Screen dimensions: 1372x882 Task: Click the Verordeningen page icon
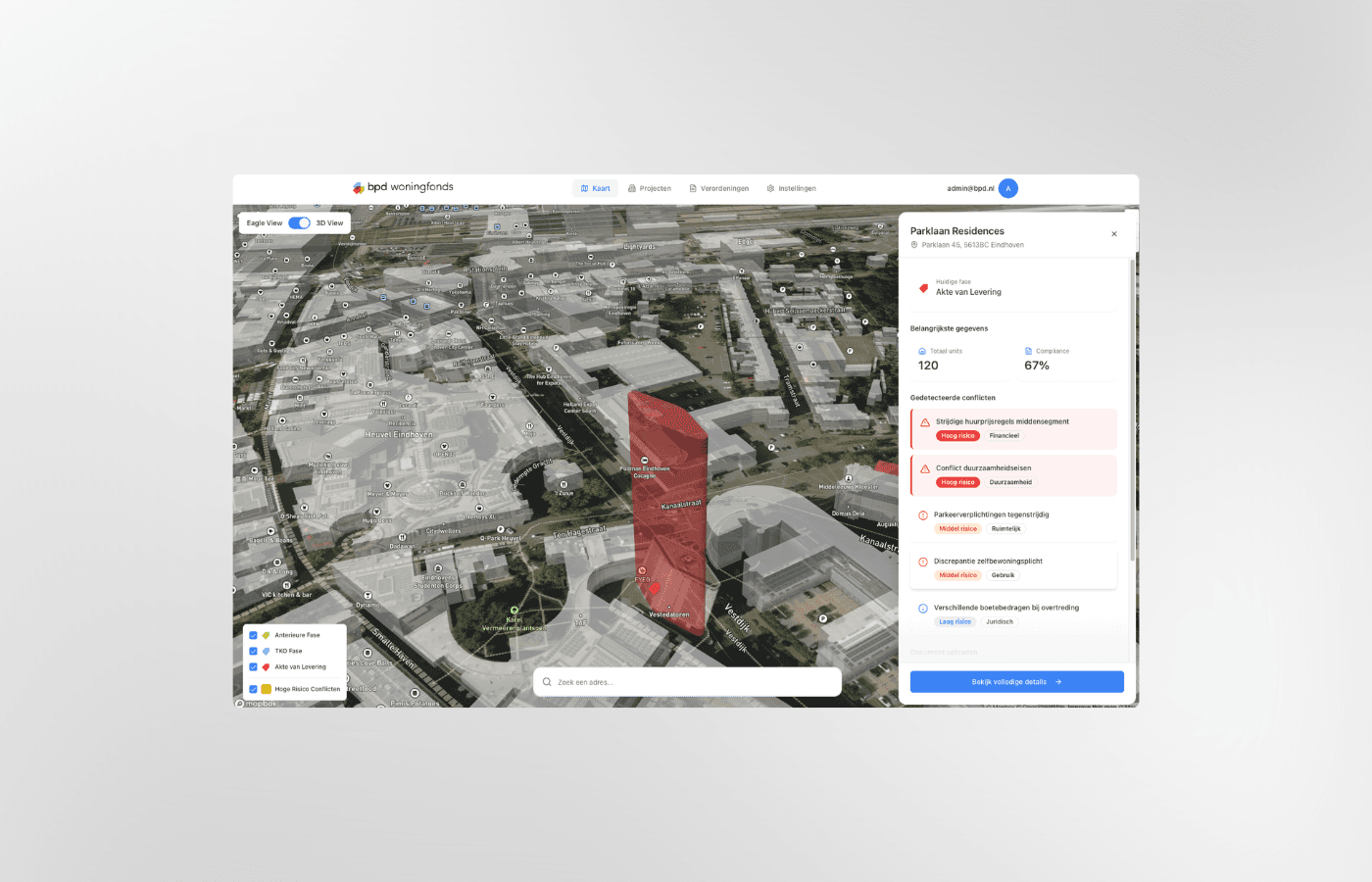tap(692, 188)
